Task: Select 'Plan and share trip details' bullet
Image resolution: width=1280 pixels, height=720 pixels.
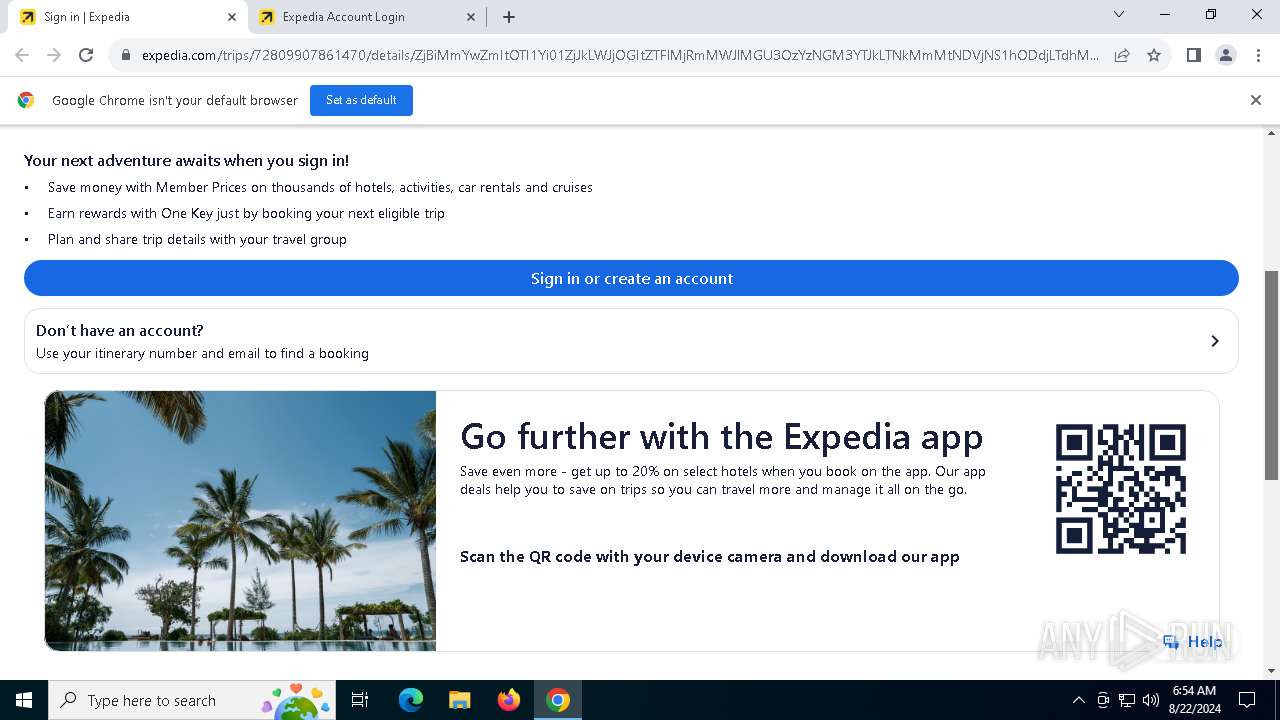Action: pos(197,239)
